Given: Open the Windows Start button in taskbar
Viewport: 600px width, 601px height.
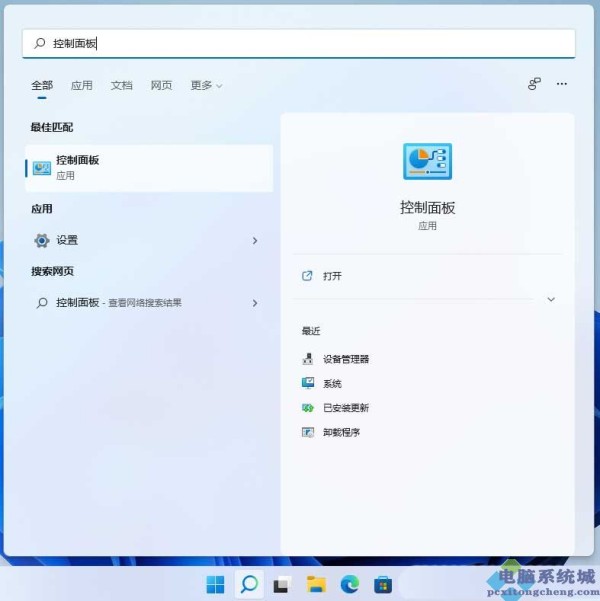Looking at the screenshot, I should tap(215, 585).
